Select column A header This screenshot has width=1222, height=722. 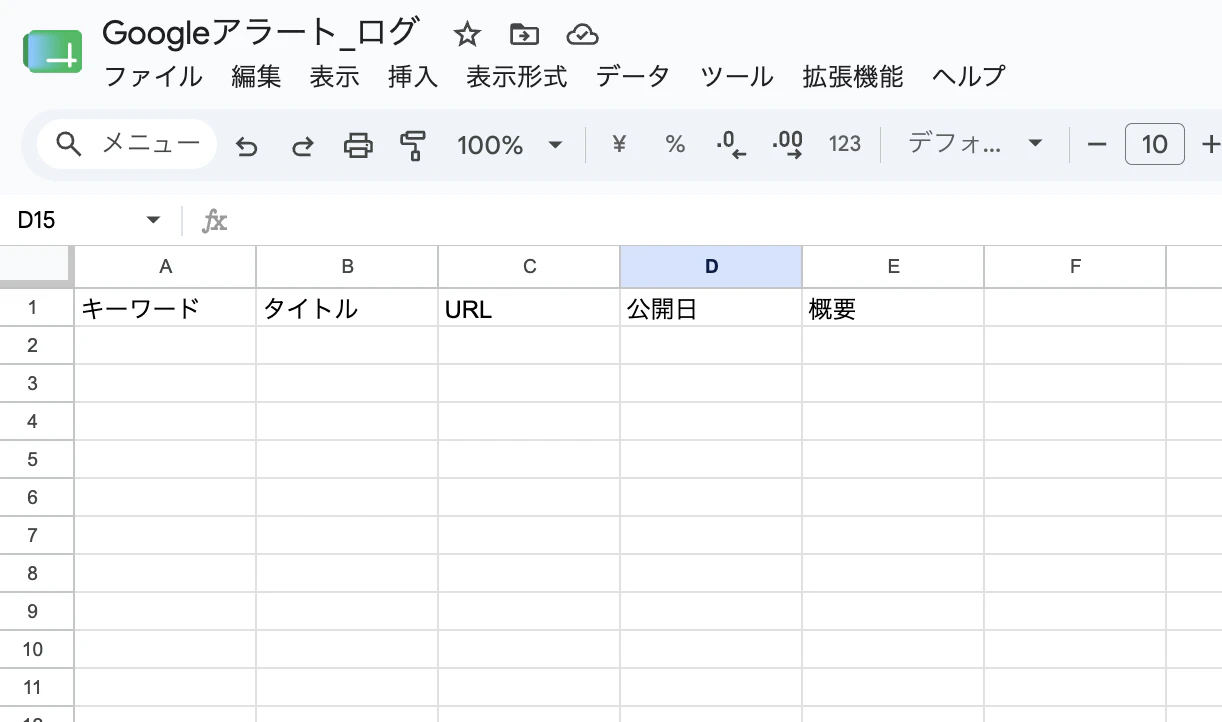pos(165,266)
